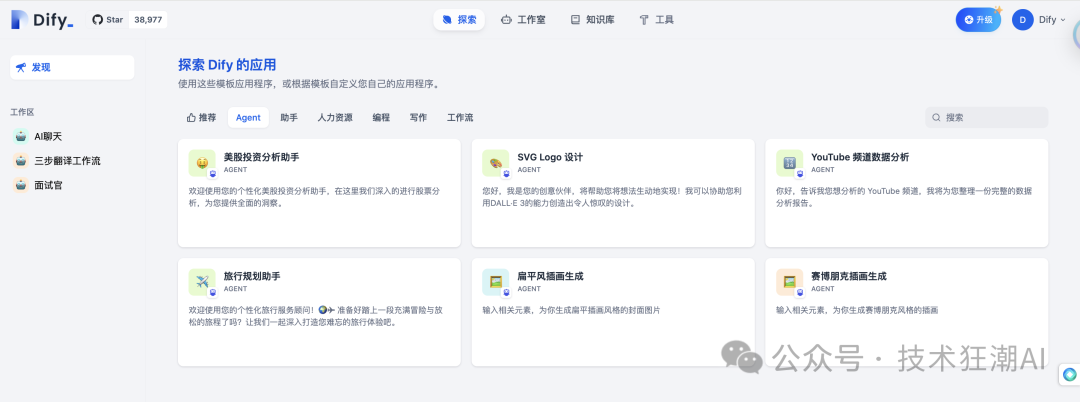Click the 三步翻译工作流 robot icon
Viewport: 1080px width, 402px height.
(x=21, y=160)
